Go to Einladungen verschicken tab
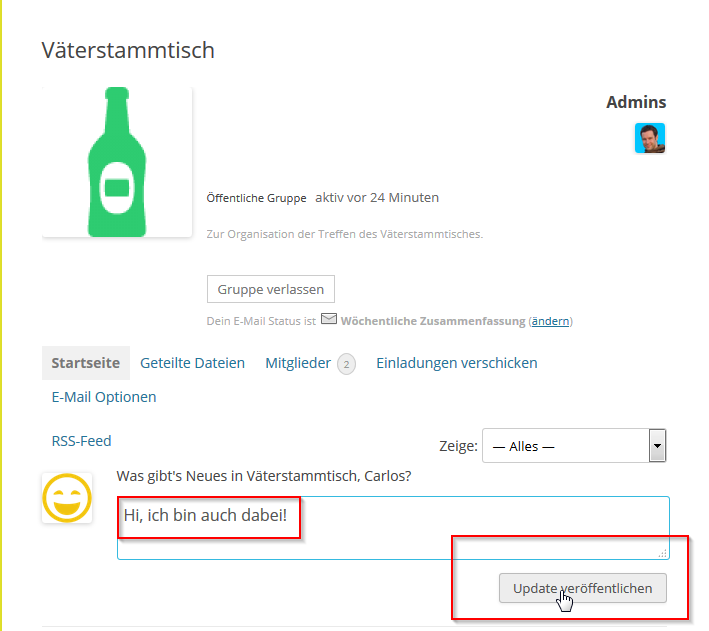709x631 pixels. tap(457, 363)
